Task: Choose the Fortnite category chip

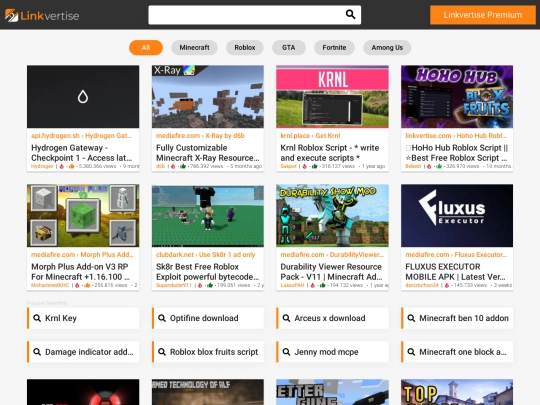Action: coord(334,48)
